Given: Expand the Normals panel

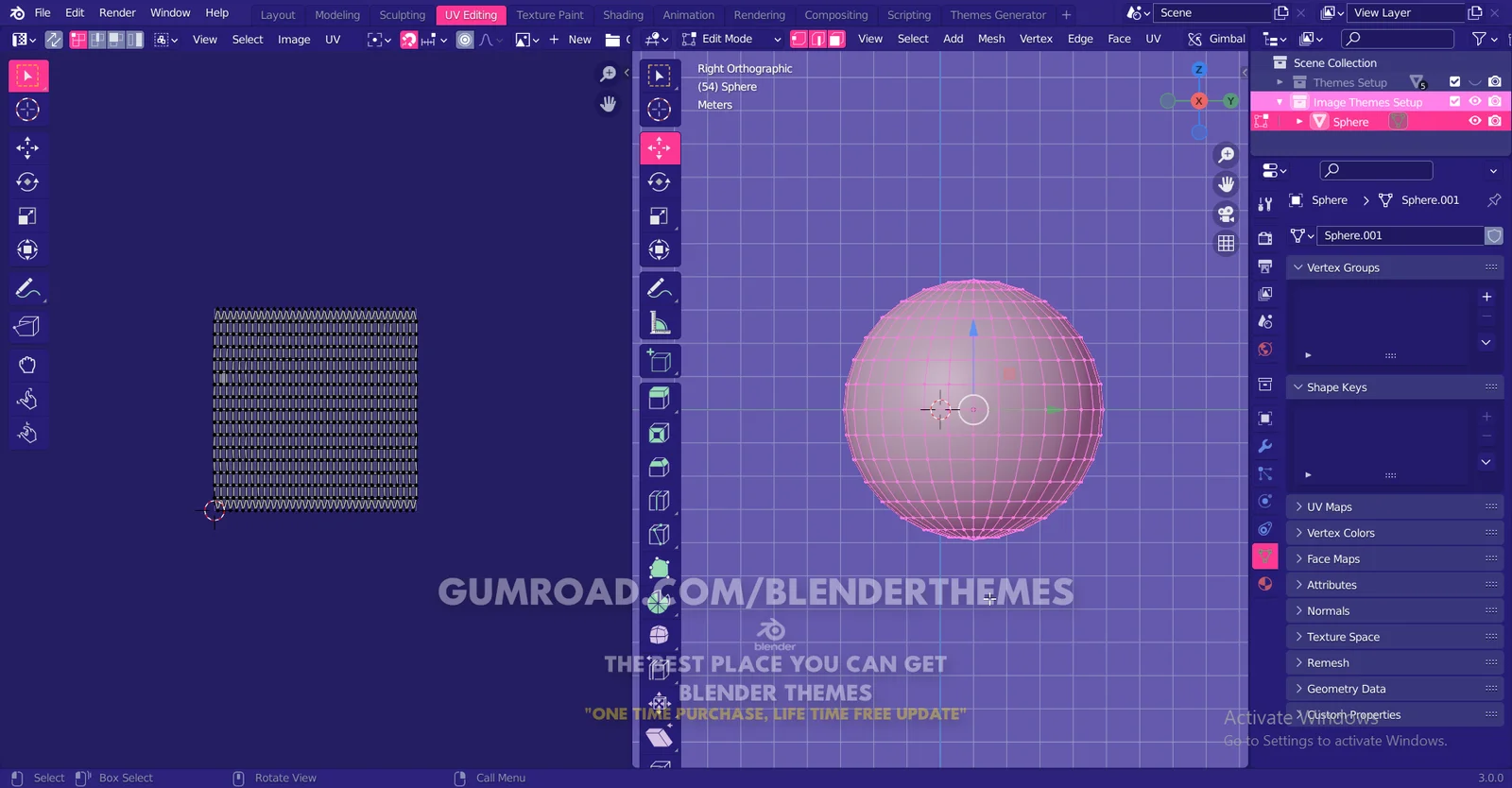Looking at the screenshot, I should tap(1394, 611).
